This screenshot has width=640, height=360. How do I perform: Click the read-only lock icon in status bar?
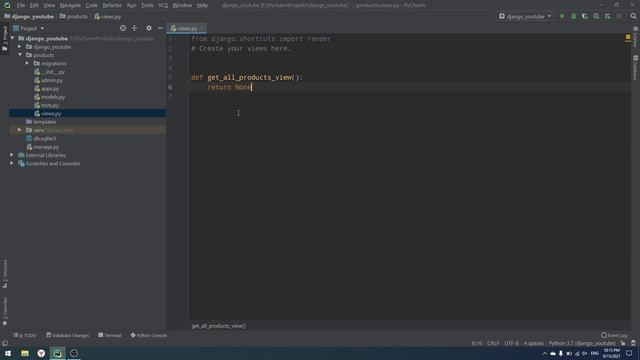tap(622, 343)
